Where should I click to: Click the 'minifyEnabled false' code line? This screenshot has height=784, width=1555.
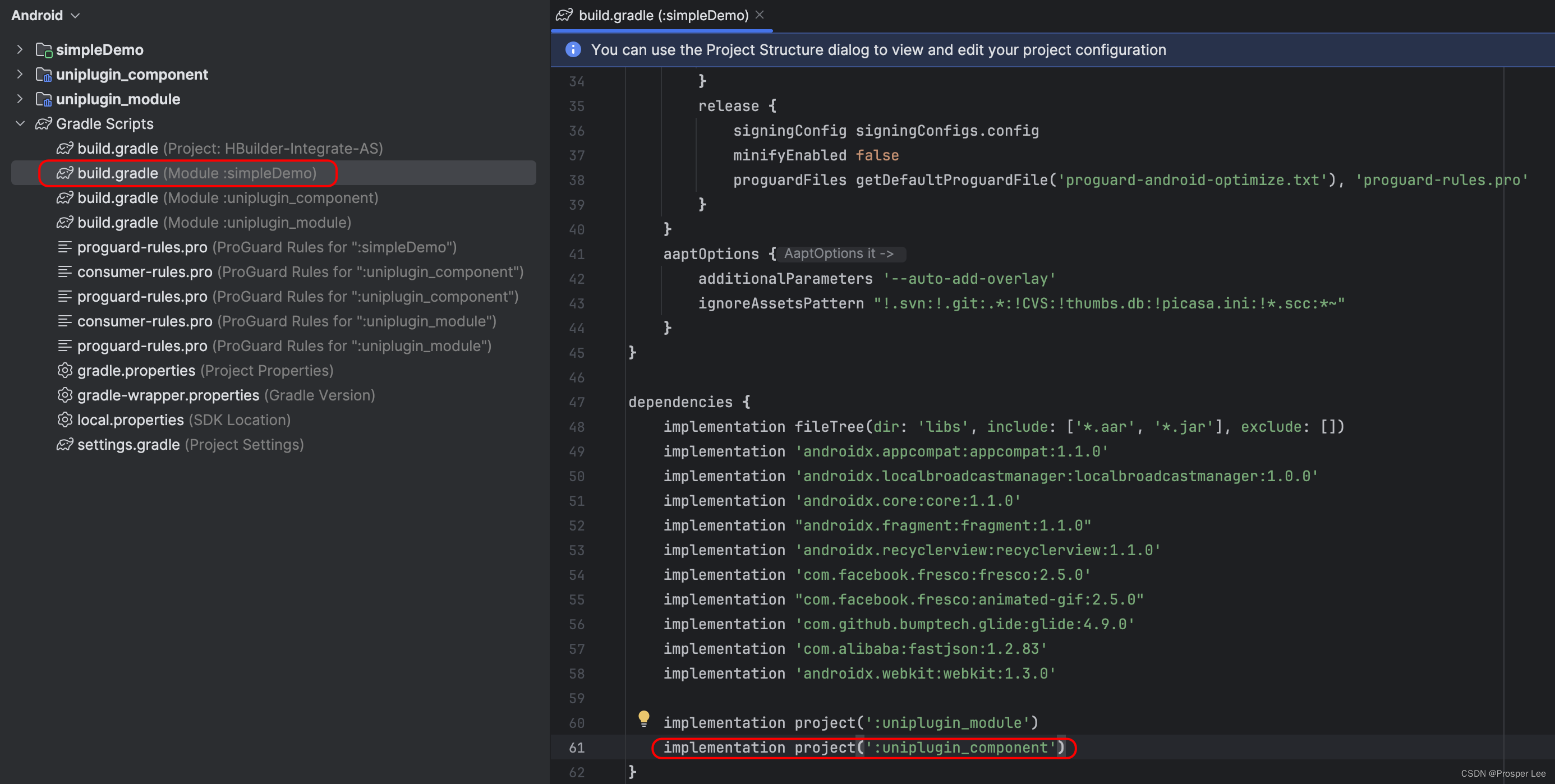pyautogui.click(x=816, y=155)
